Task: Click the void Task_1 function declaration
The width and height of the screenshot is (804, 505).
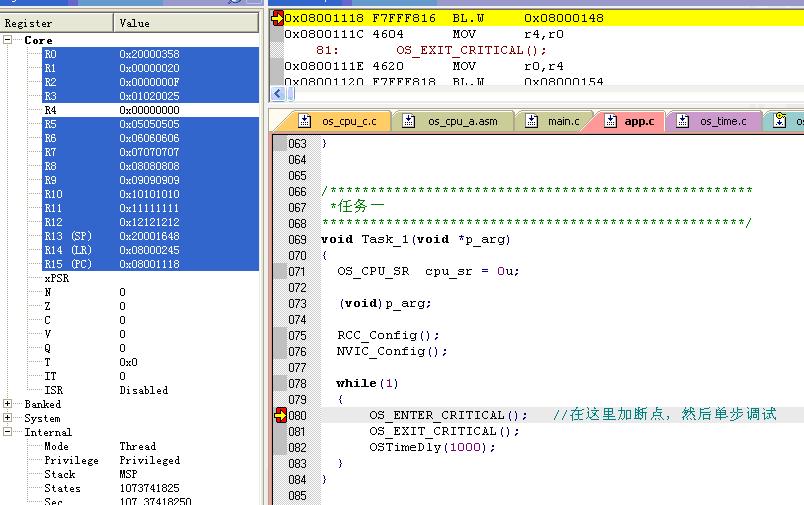Action: [x=416, y=239]
